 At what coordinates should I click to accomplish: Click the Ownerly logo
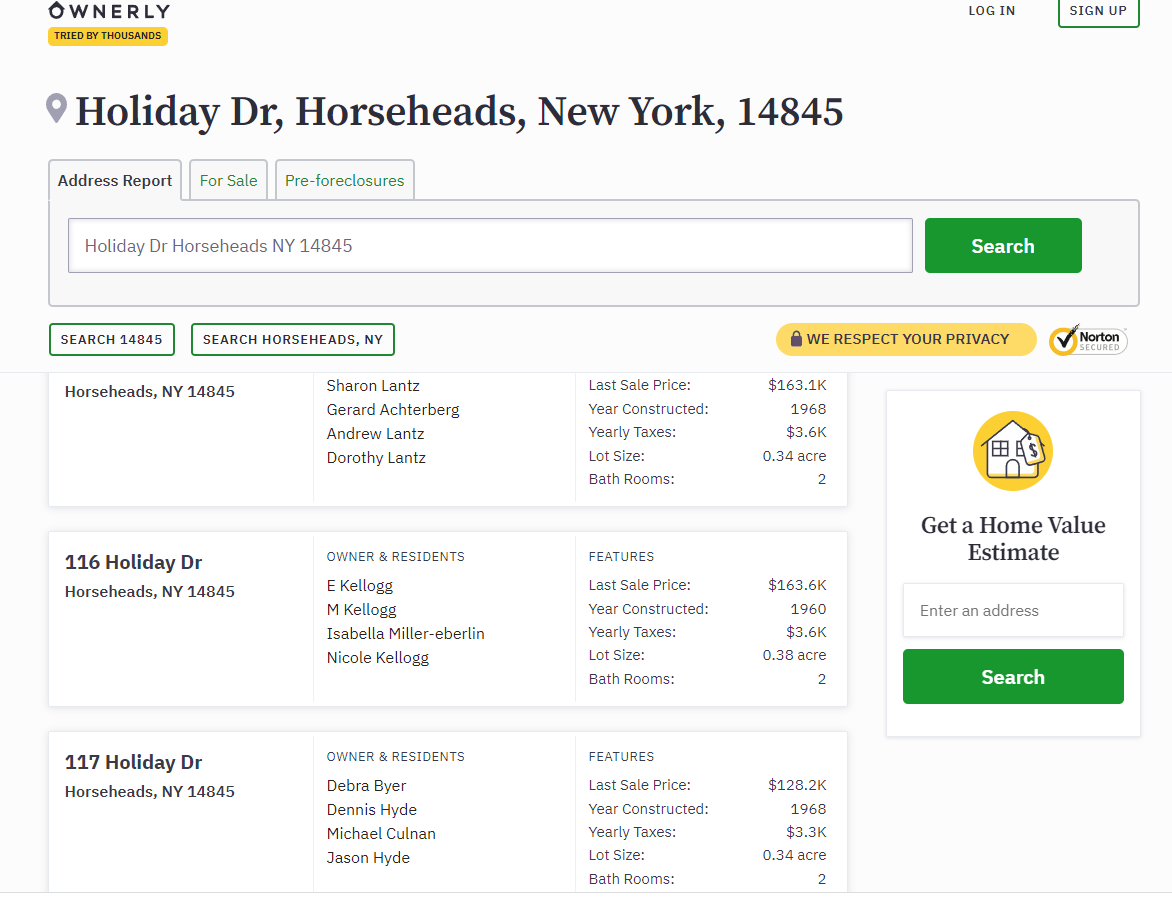(x=109, y=11)
